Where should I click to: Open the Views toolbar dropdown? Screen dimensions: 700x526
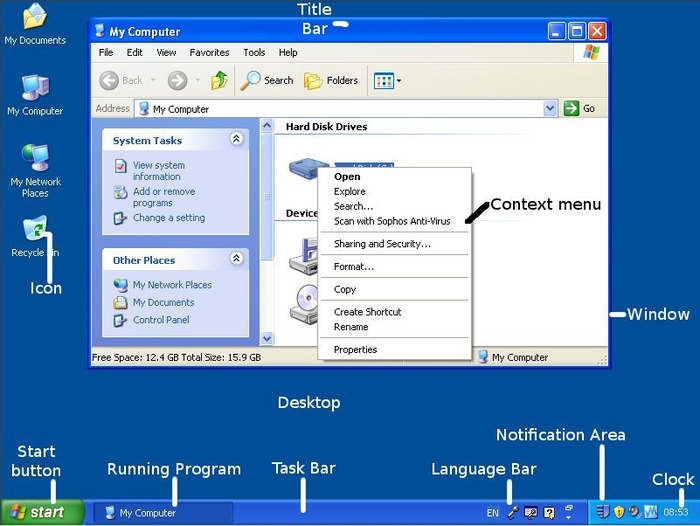coord(387,81)
